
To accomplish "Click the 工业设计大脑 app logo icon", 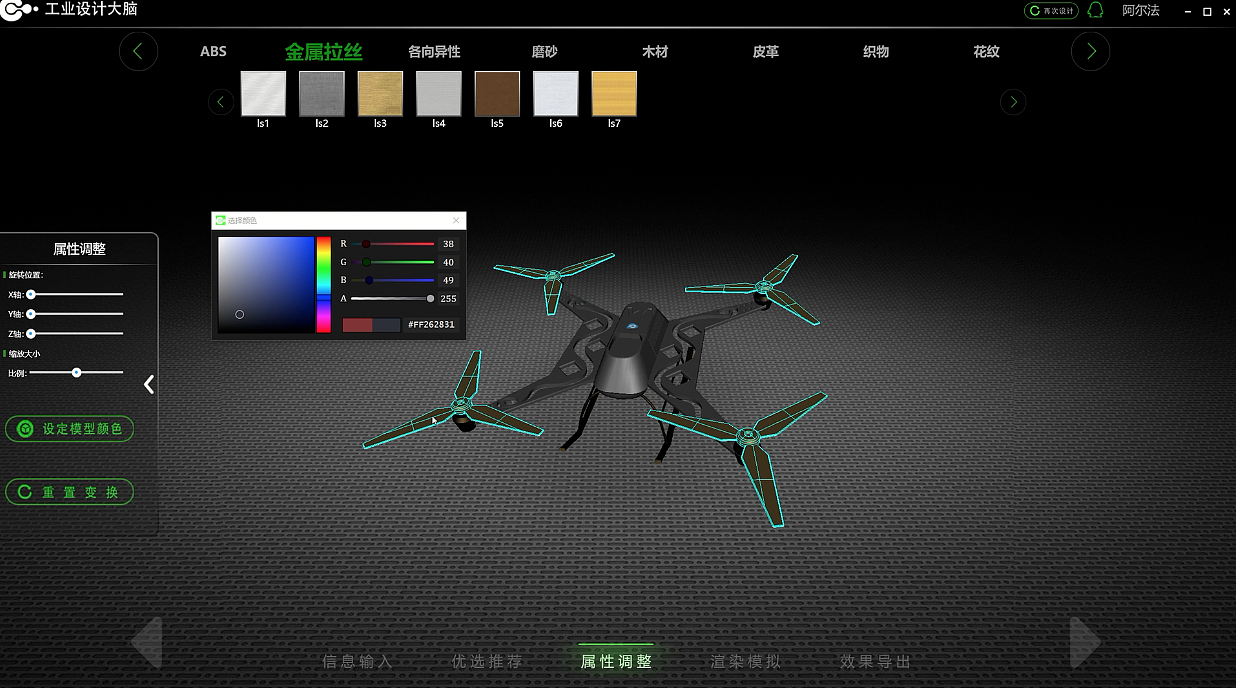I will pyautogui.click(x=19, y=12).
